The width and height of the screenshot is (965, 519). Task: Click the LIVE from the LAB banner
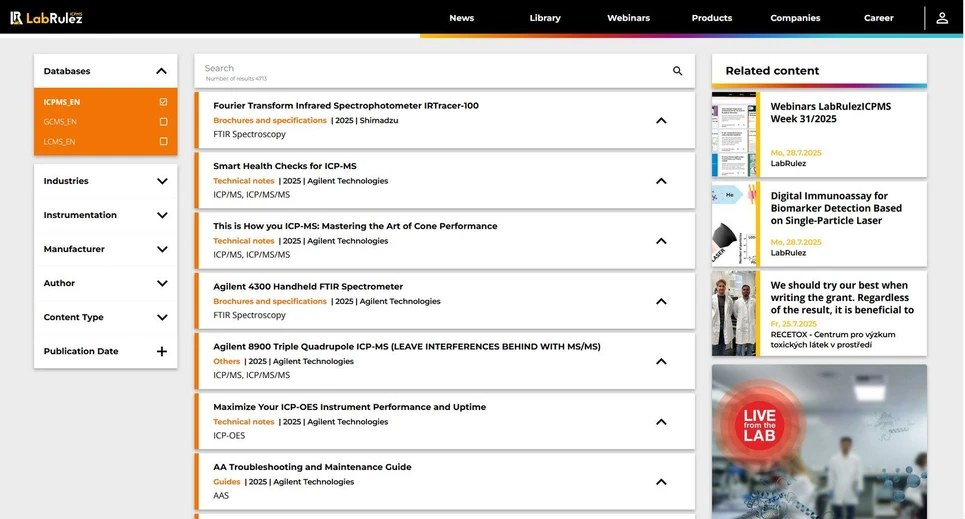[819, 441]
